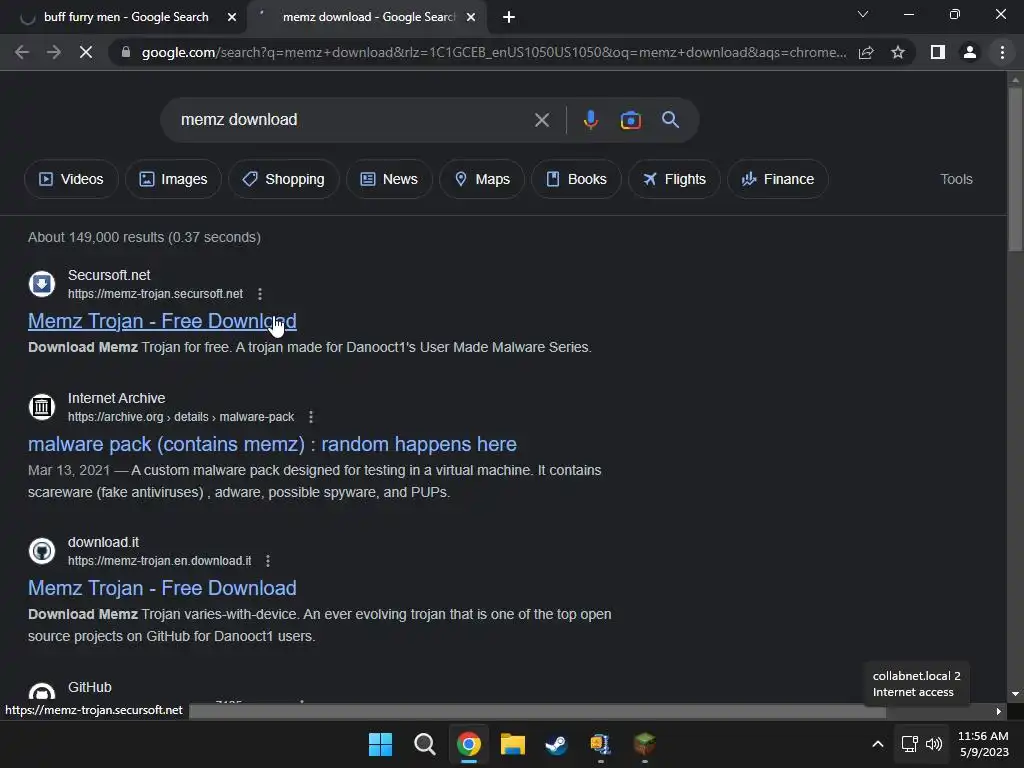Filter results by Flights
The height and width of the screenshot is (768, 1024).
tap(675, 179)
